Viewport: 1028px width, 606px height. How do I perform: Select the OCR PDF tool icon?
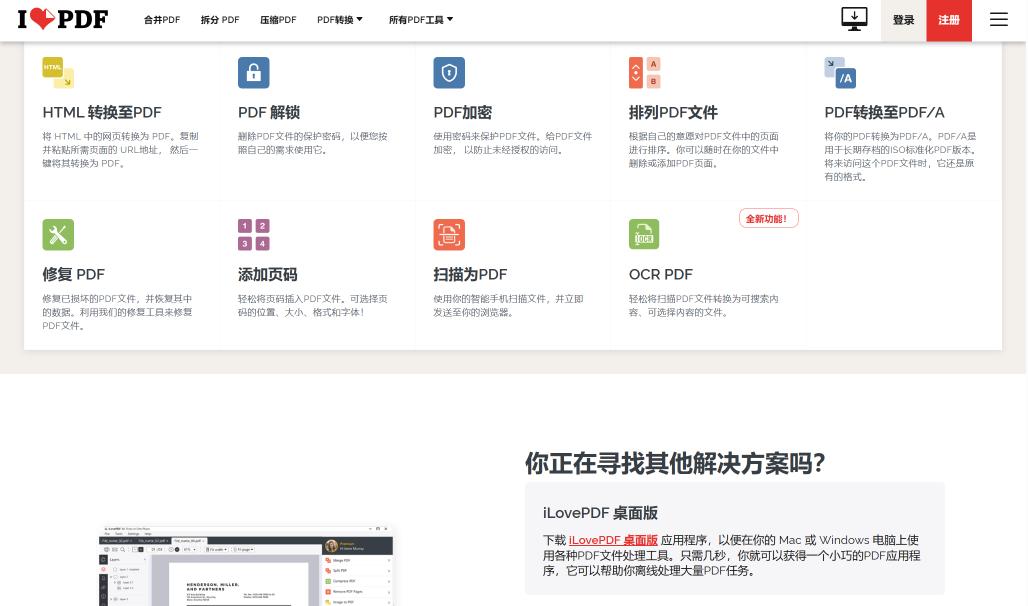coord(643,234)
